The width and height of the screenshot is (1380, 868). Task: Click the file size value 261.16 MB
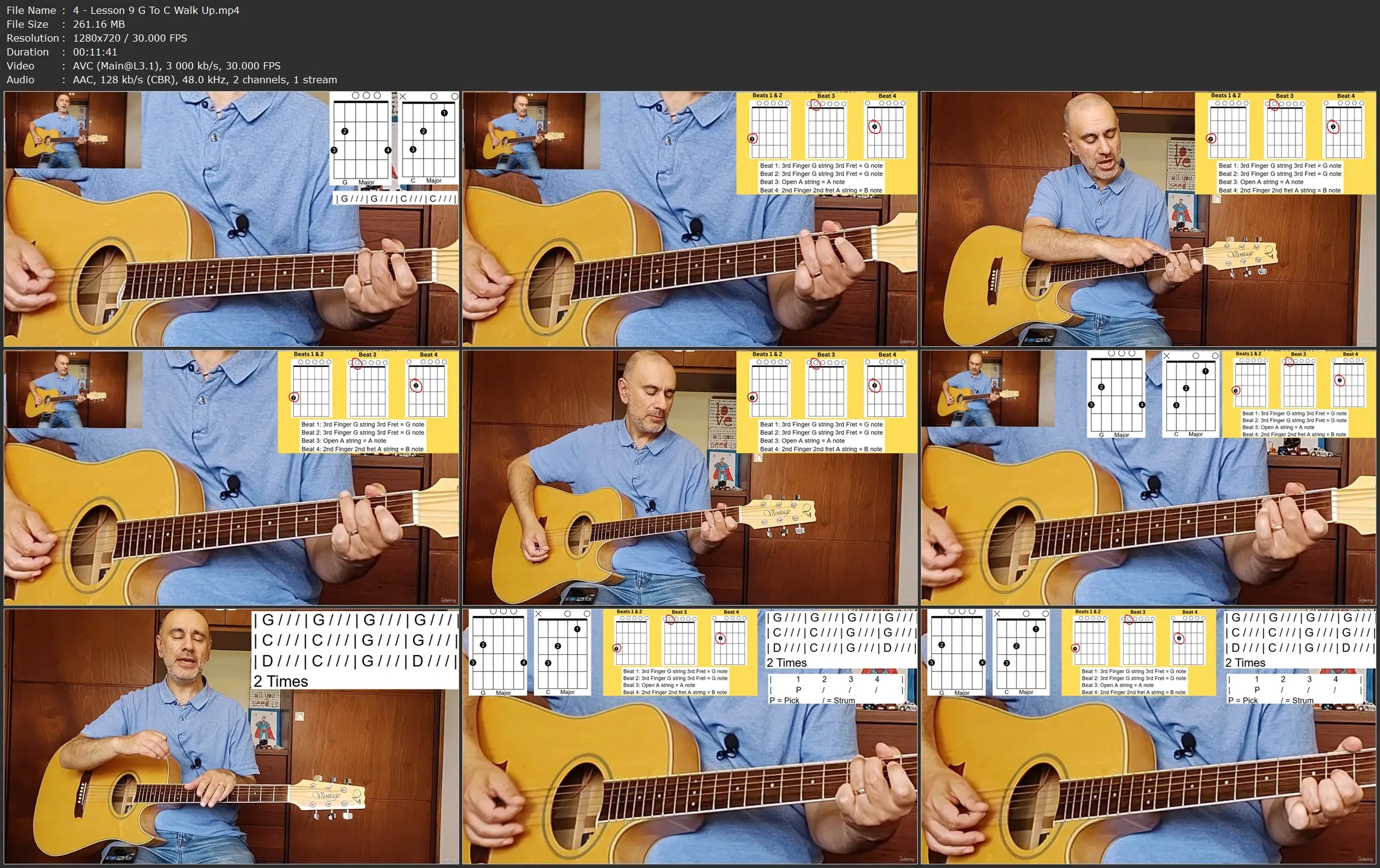click(99, 24)
